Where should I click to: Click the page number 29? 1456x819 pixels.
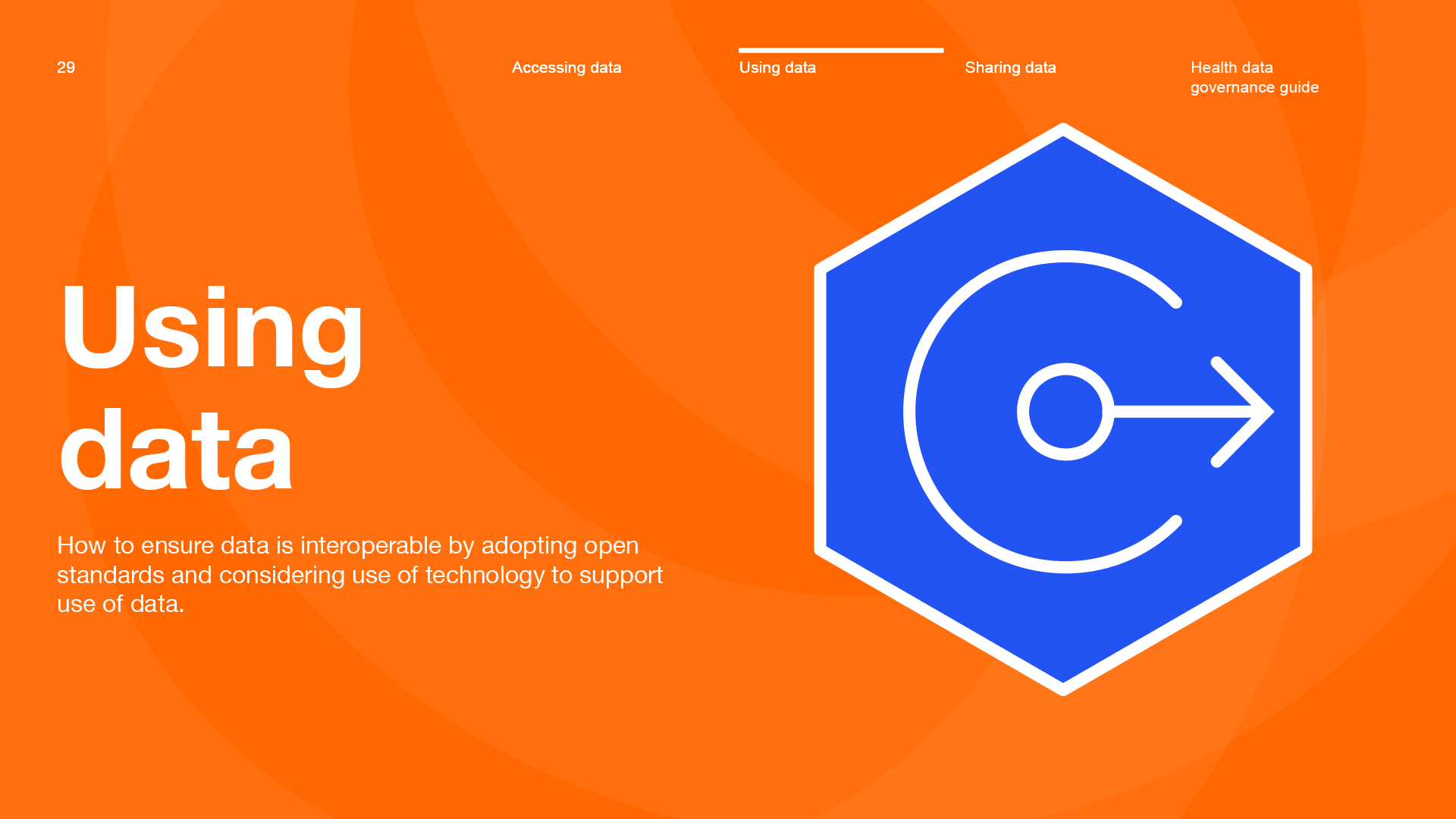tap(66, 67)
